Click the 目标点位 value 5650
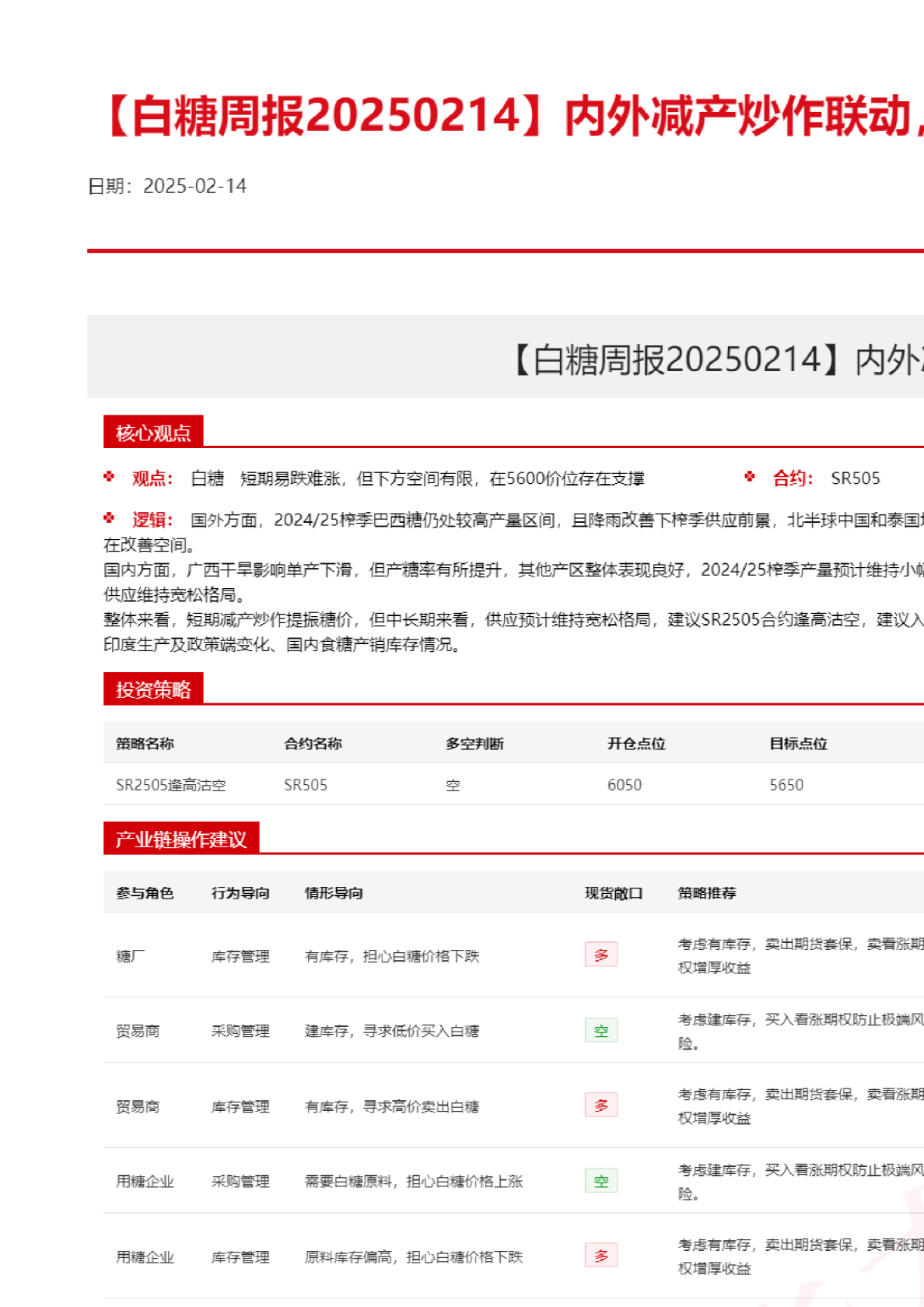This screenshot has width=924, height=1307. (786, 785)
